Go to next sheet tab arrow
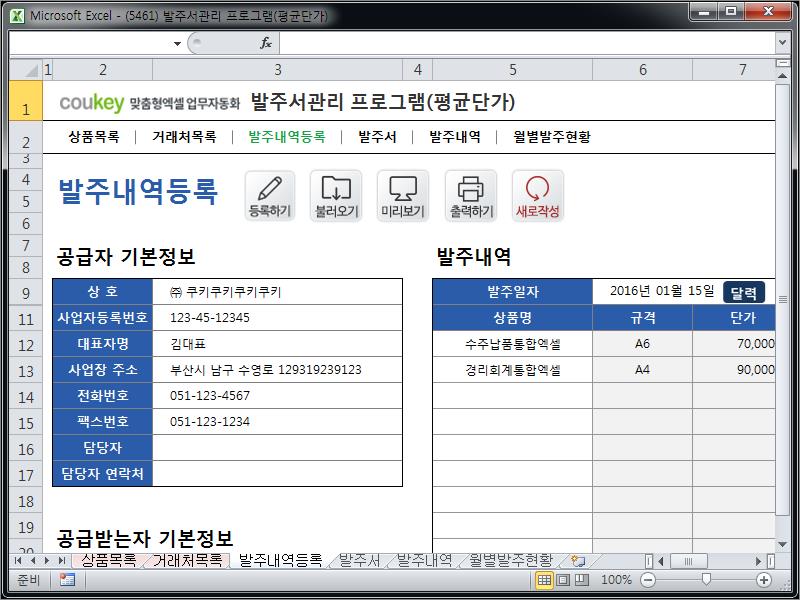Viewport: 800px width, 600px height. (47, 561)
